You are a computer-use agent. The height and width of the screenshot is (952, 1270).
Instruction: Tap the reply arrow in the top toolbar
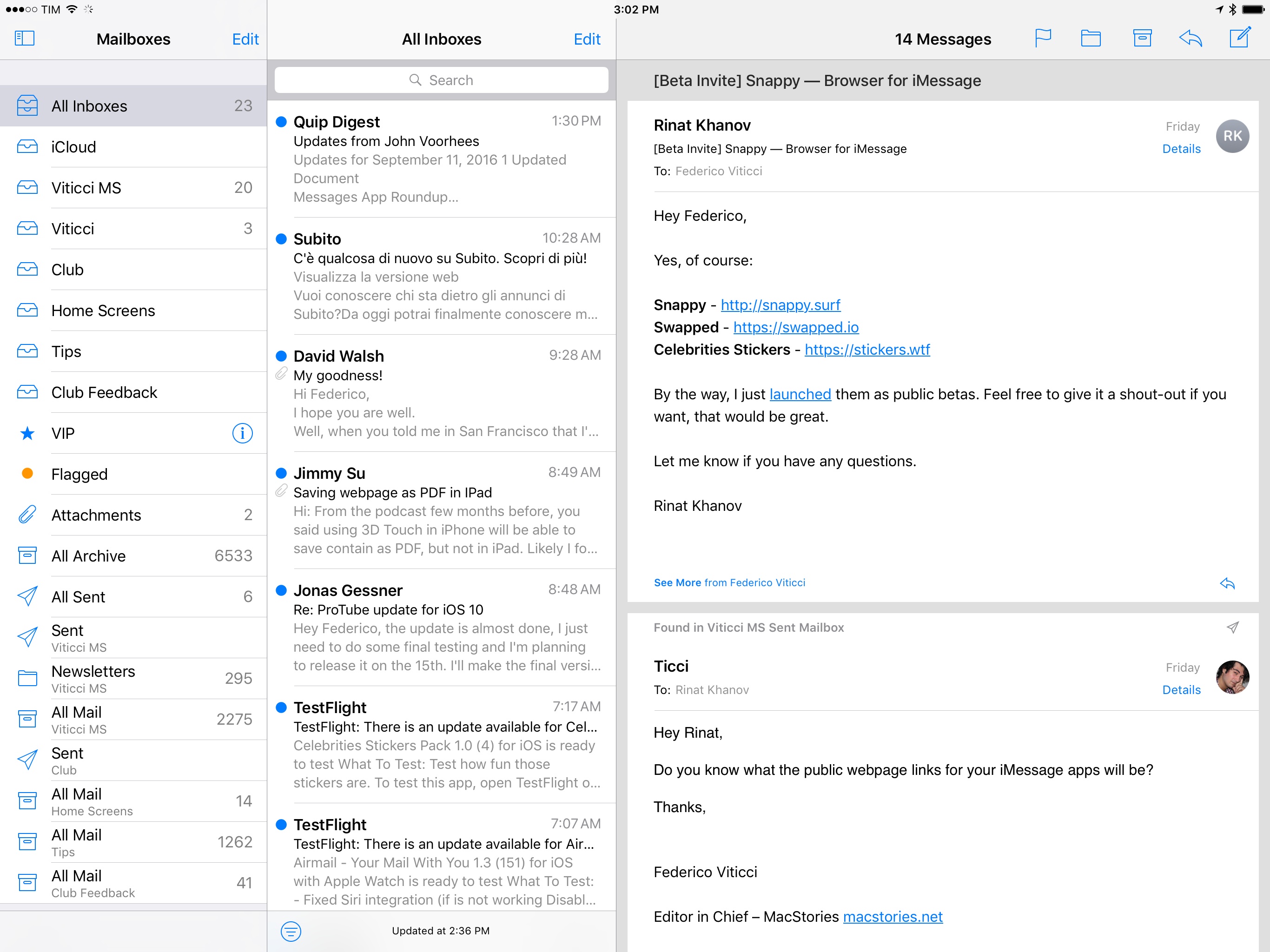click(x=1191, y=39)
